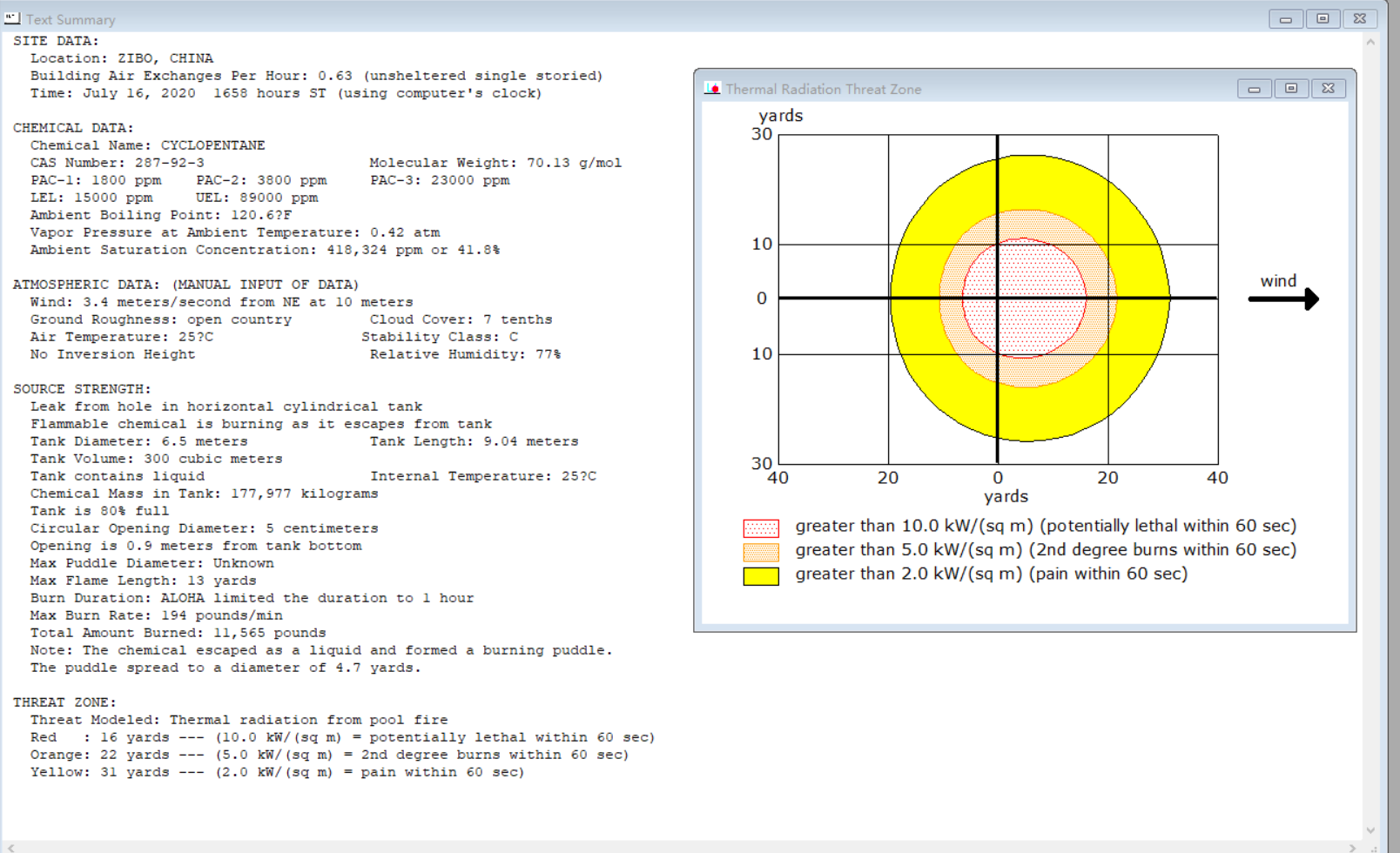
Task: Minimize the Thermal Radiation Threat Zone window
Action: point(1254,89)
